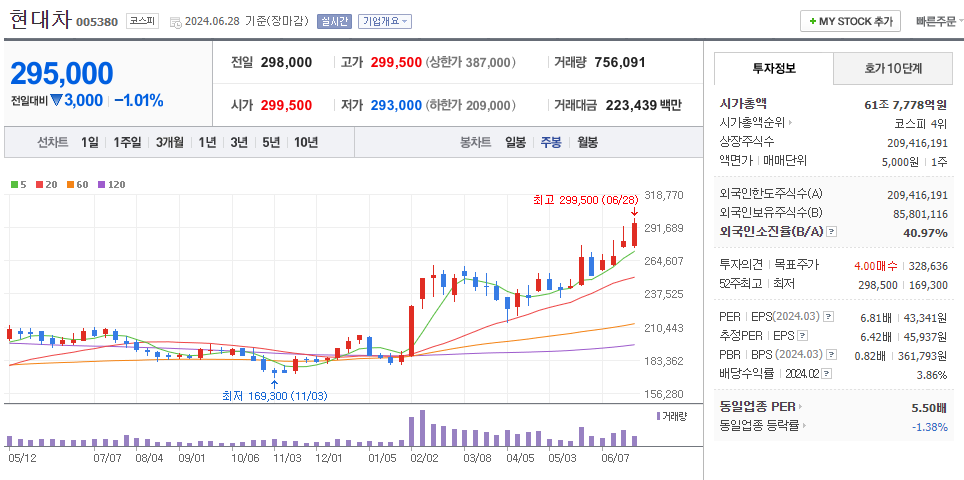Click the current price 295,000
964x480 pixels.
pyautogui.click(x=62, y=73)
